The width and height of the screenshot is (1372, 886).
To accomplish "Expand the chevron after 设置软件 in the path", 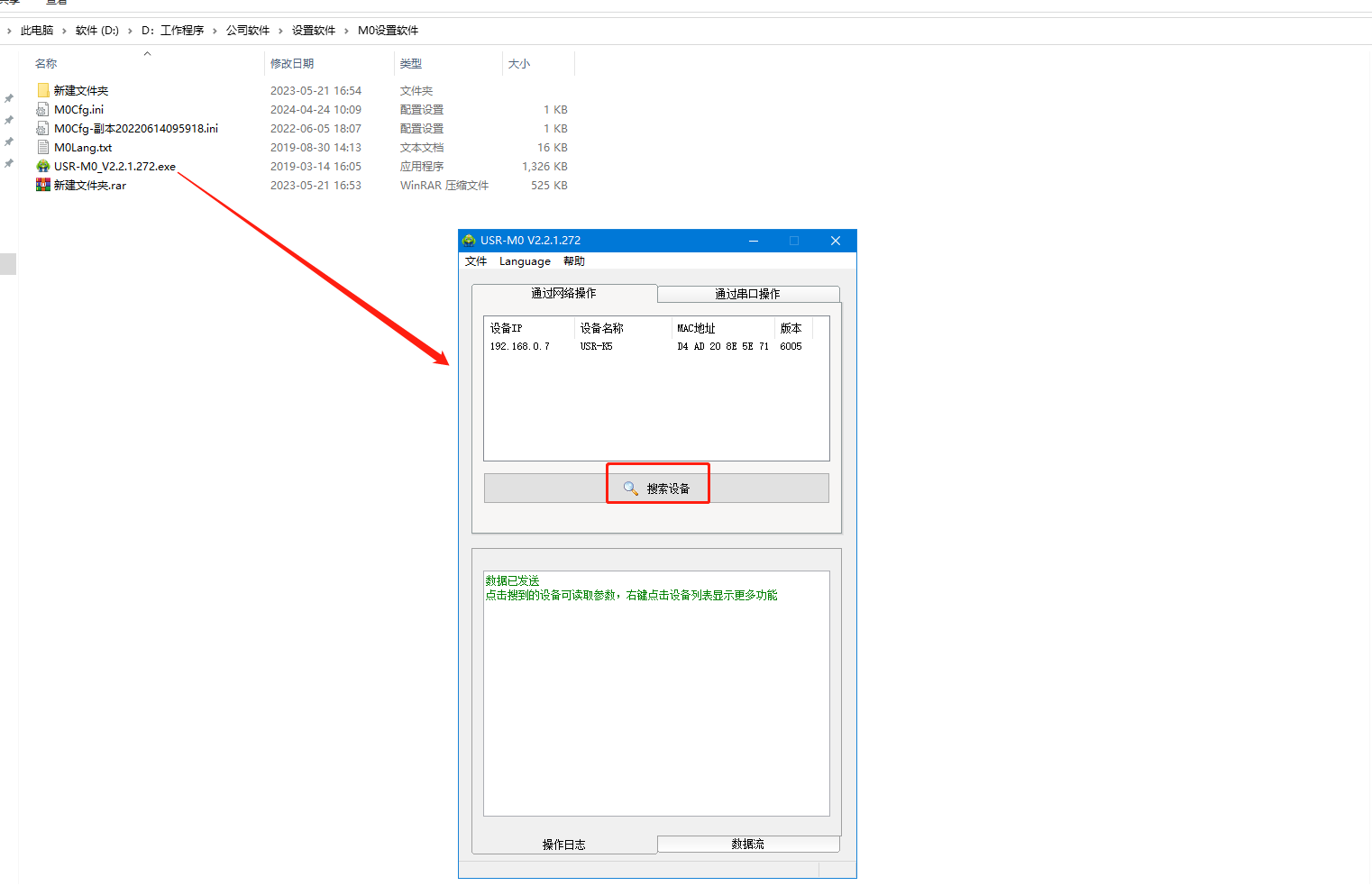I will [x=346, y=31].
